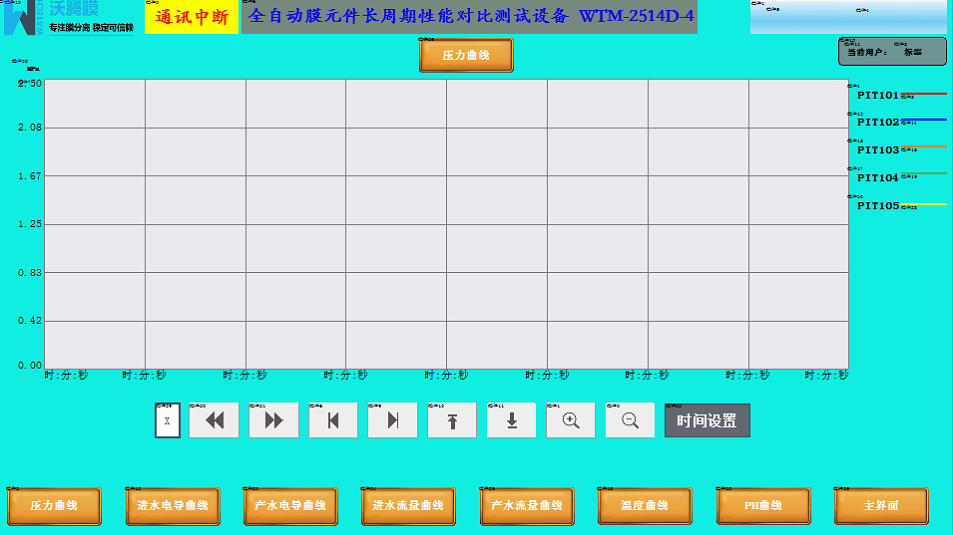953x535 pixels.
Task: Click the 压力曲线 button above the chart
Action: coord(466,56)
